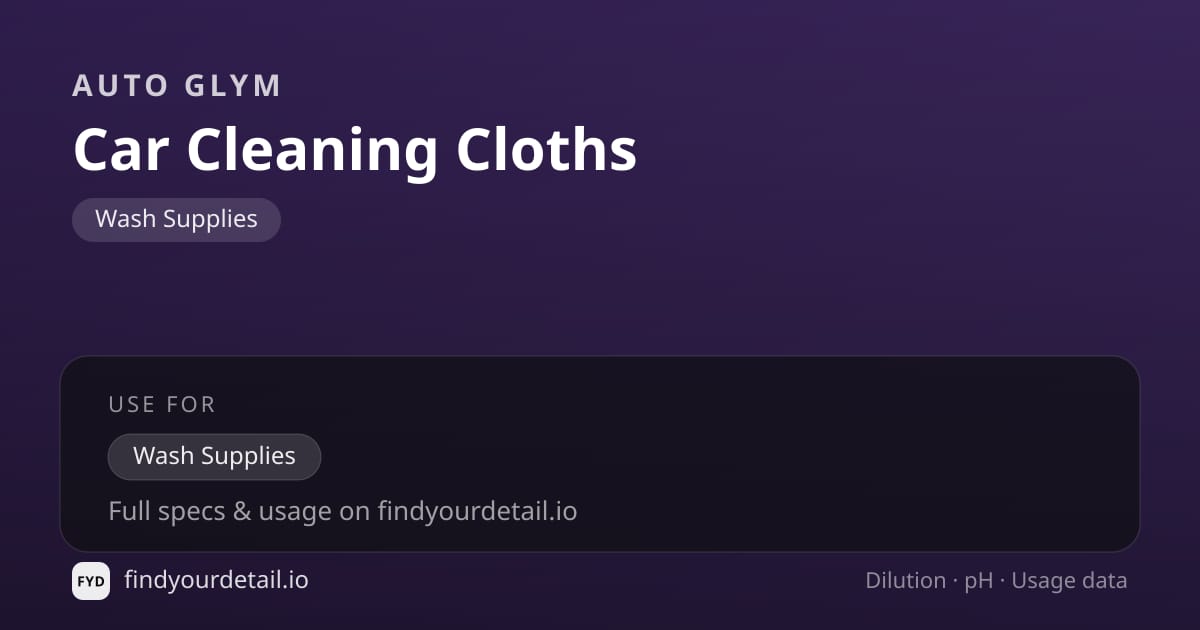Image resolution: width=1200 pixels, height=630 pixels.
Task: Click the word FOR in section heading
Action: tap(191, 404)
